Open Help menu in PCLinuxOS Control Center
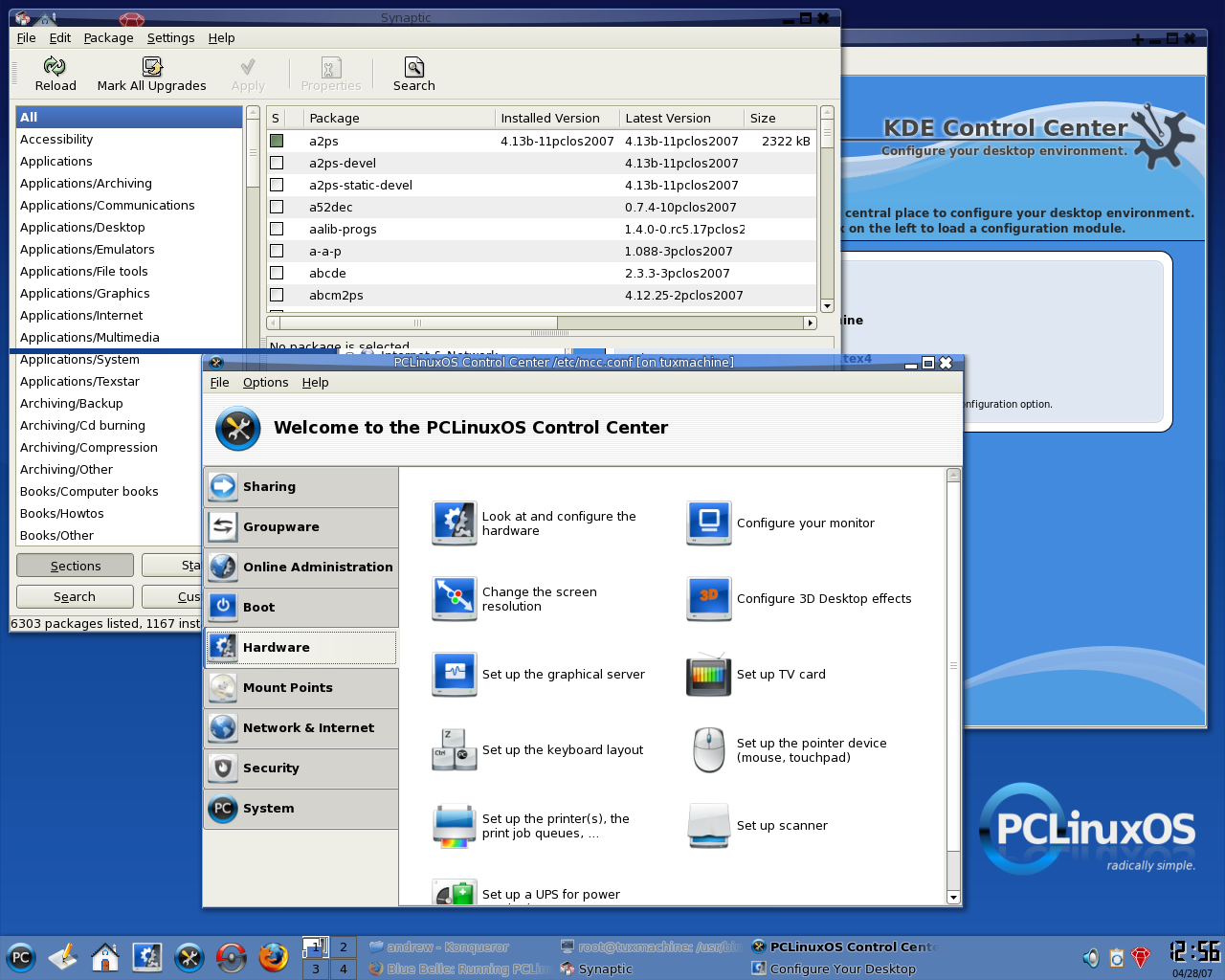 coord(315,382)
